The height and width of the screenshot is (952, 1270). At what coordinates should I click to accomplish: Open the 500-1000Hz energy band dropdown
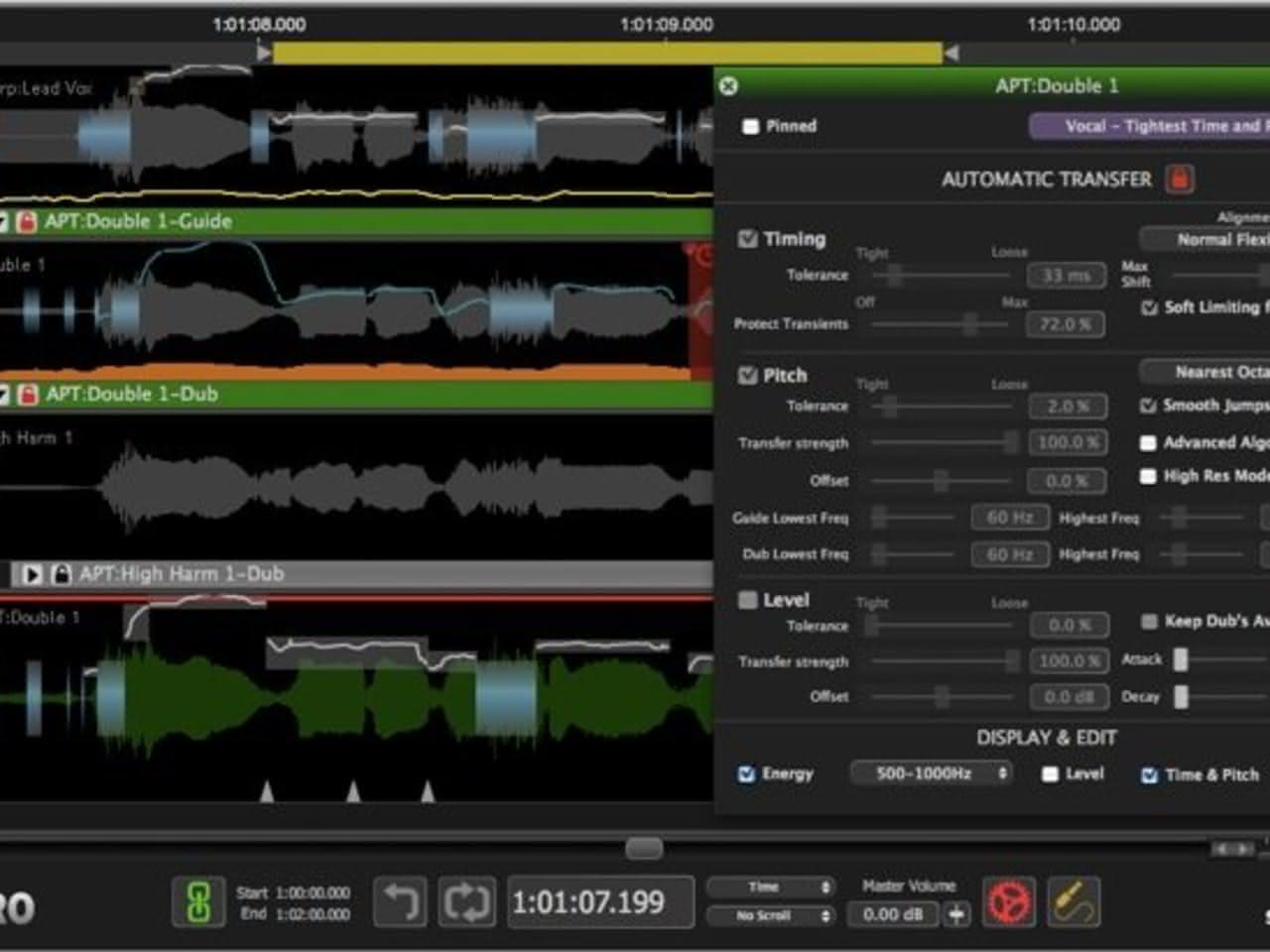click(930, 773)
